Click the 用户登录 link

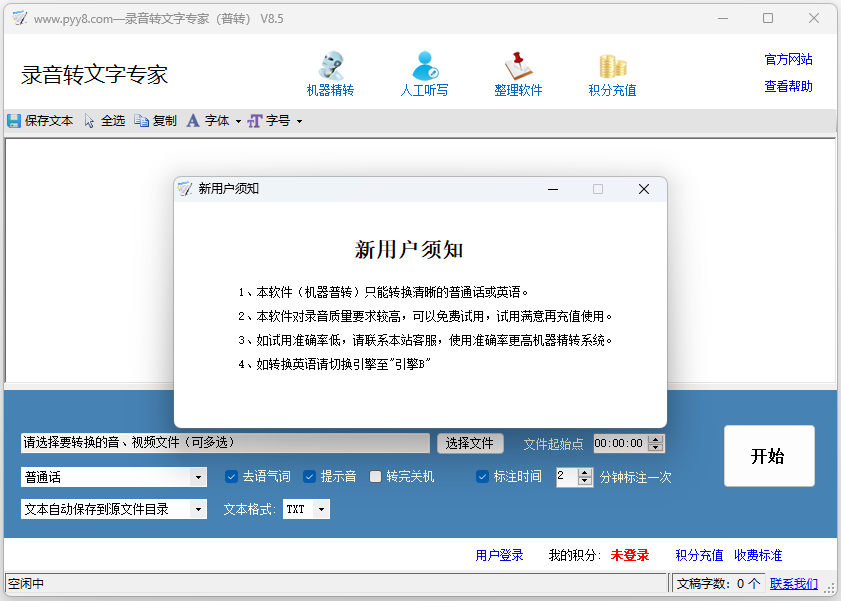[499, 555]
